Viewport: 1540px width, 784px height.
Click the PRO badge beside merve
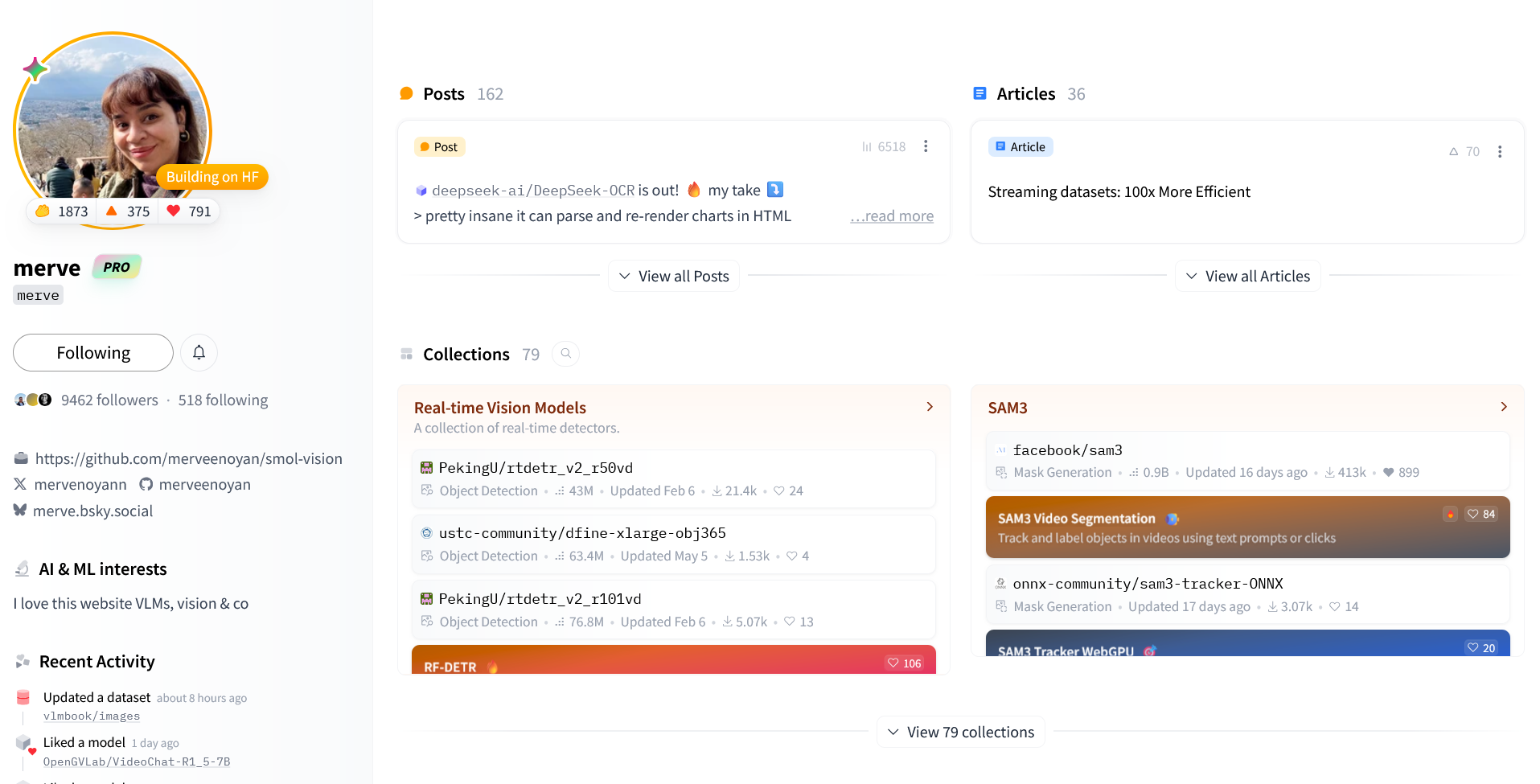[x=117, y=267]
